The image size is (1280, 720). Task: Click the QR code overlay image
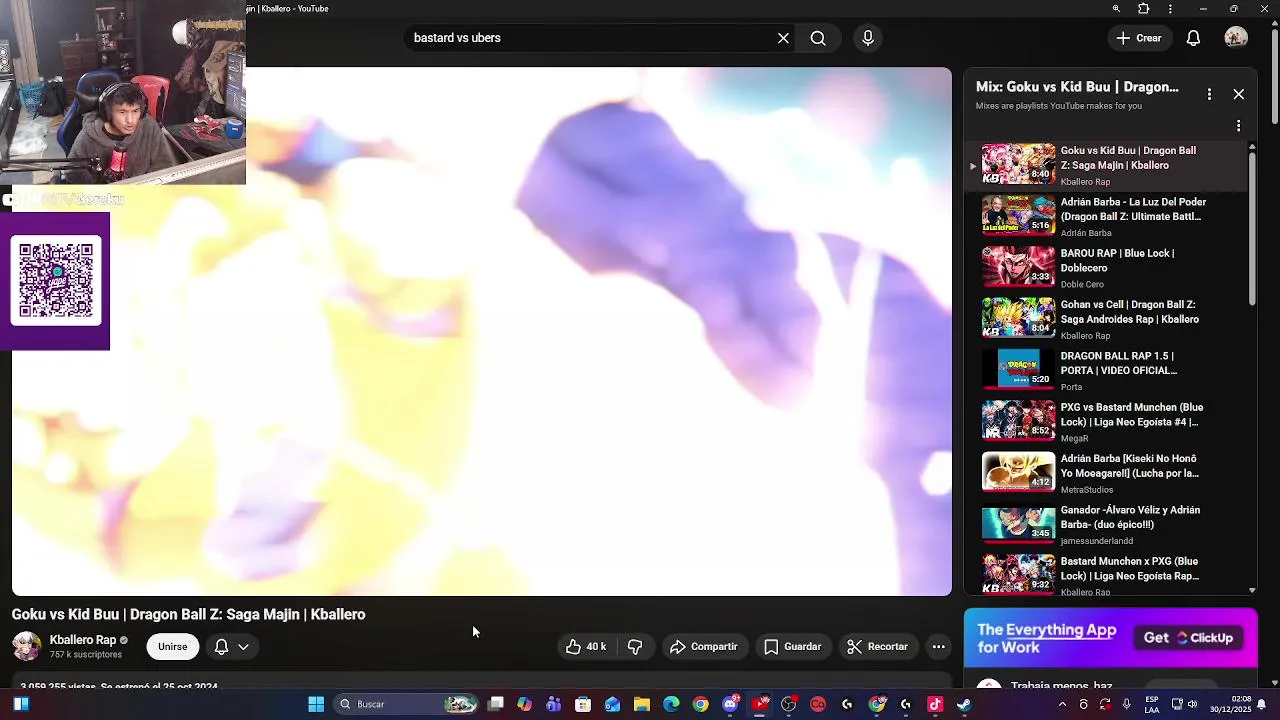pyautogui.click(x=56, y=280)
